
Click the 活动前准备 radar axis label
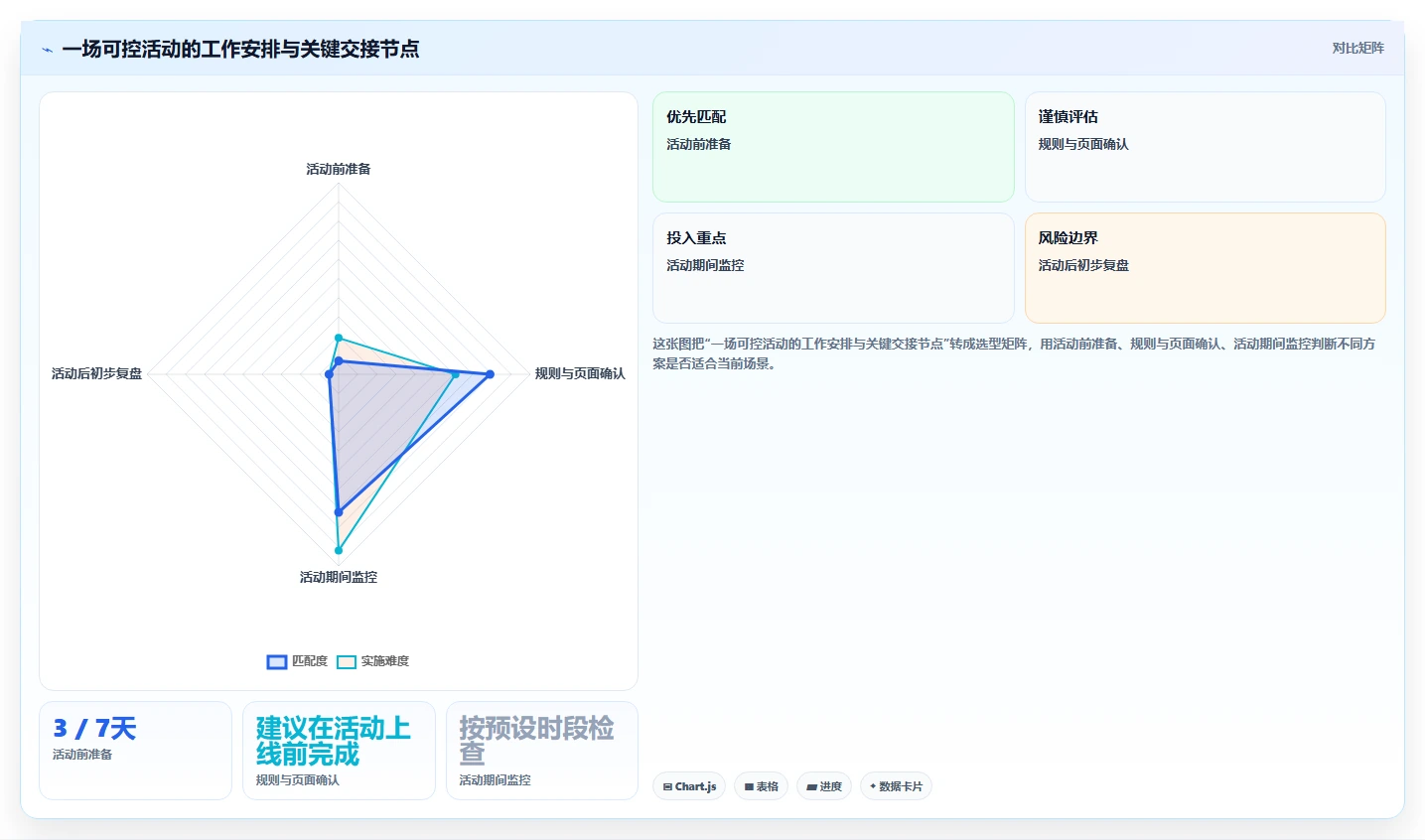[x=339, y=169]
